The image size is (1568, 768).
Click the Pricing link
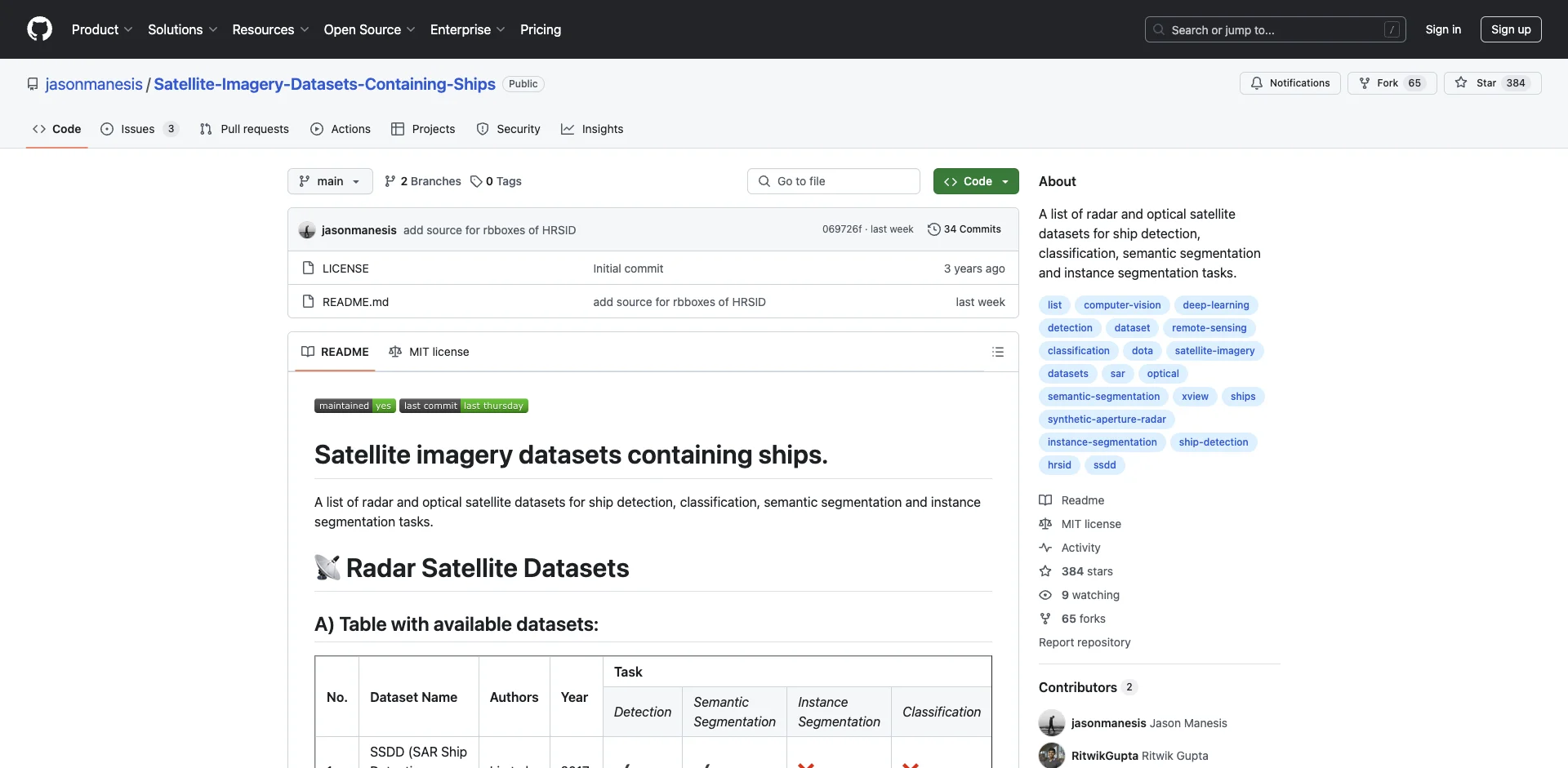tap(541, 29)
